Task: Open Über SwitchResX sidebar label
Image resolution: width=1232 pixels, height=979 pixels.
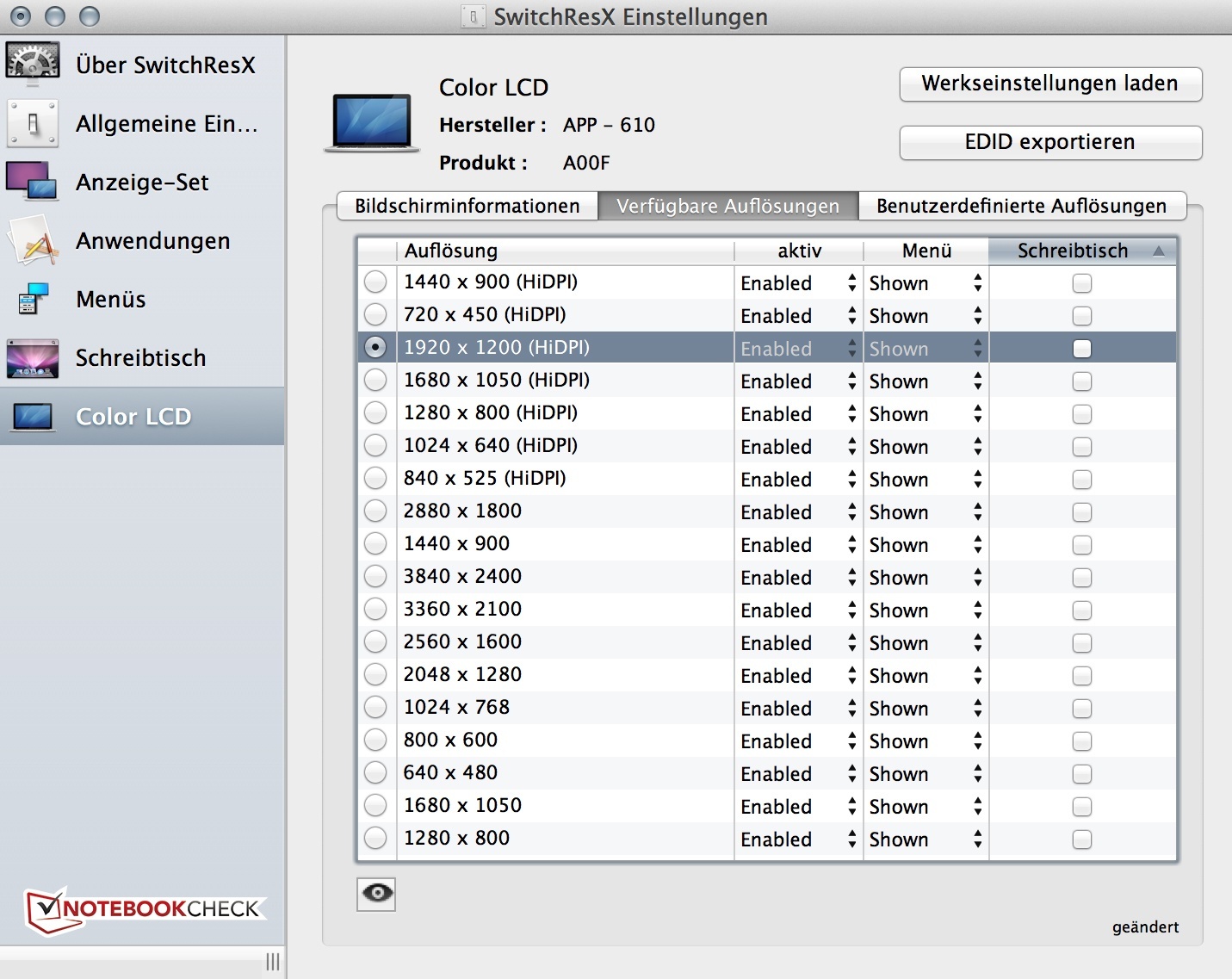Action: 165,65
